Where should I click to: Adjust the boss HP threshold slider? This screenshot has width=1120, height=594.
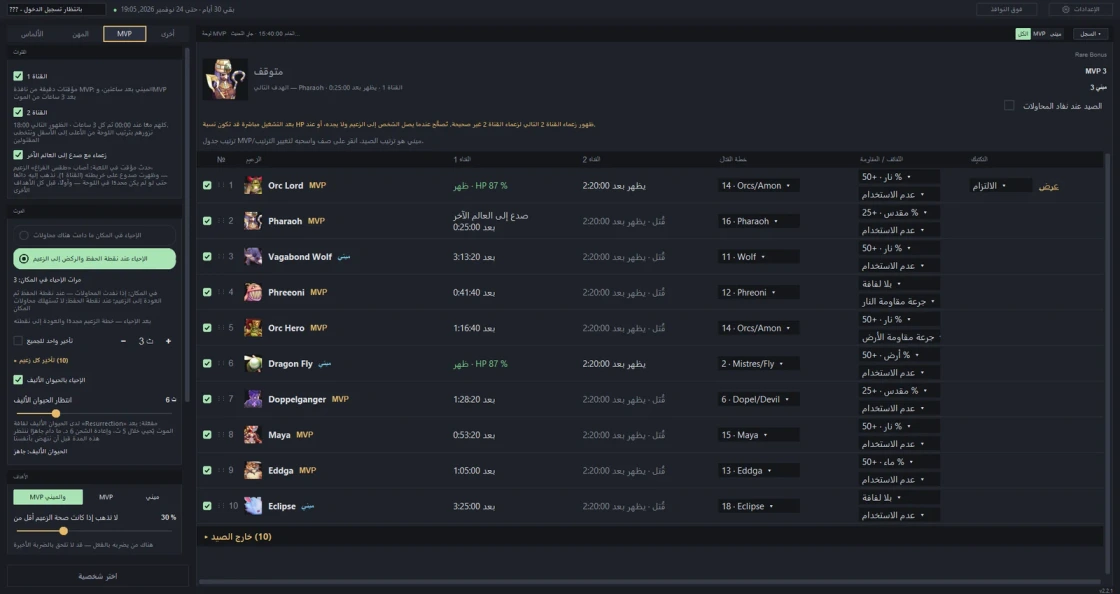pos(64,531)
